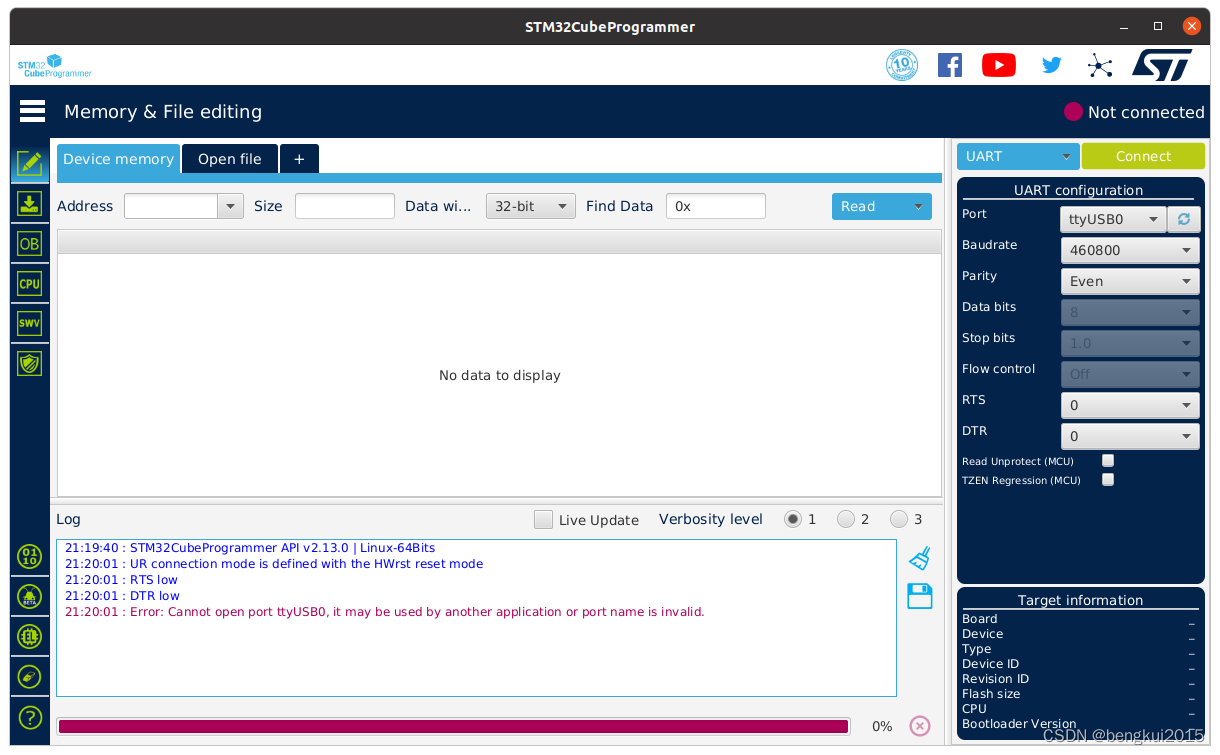Open the Baudrate dropdown
This screenshot has width=1220, height=755.
click(x=1130, y=250)
